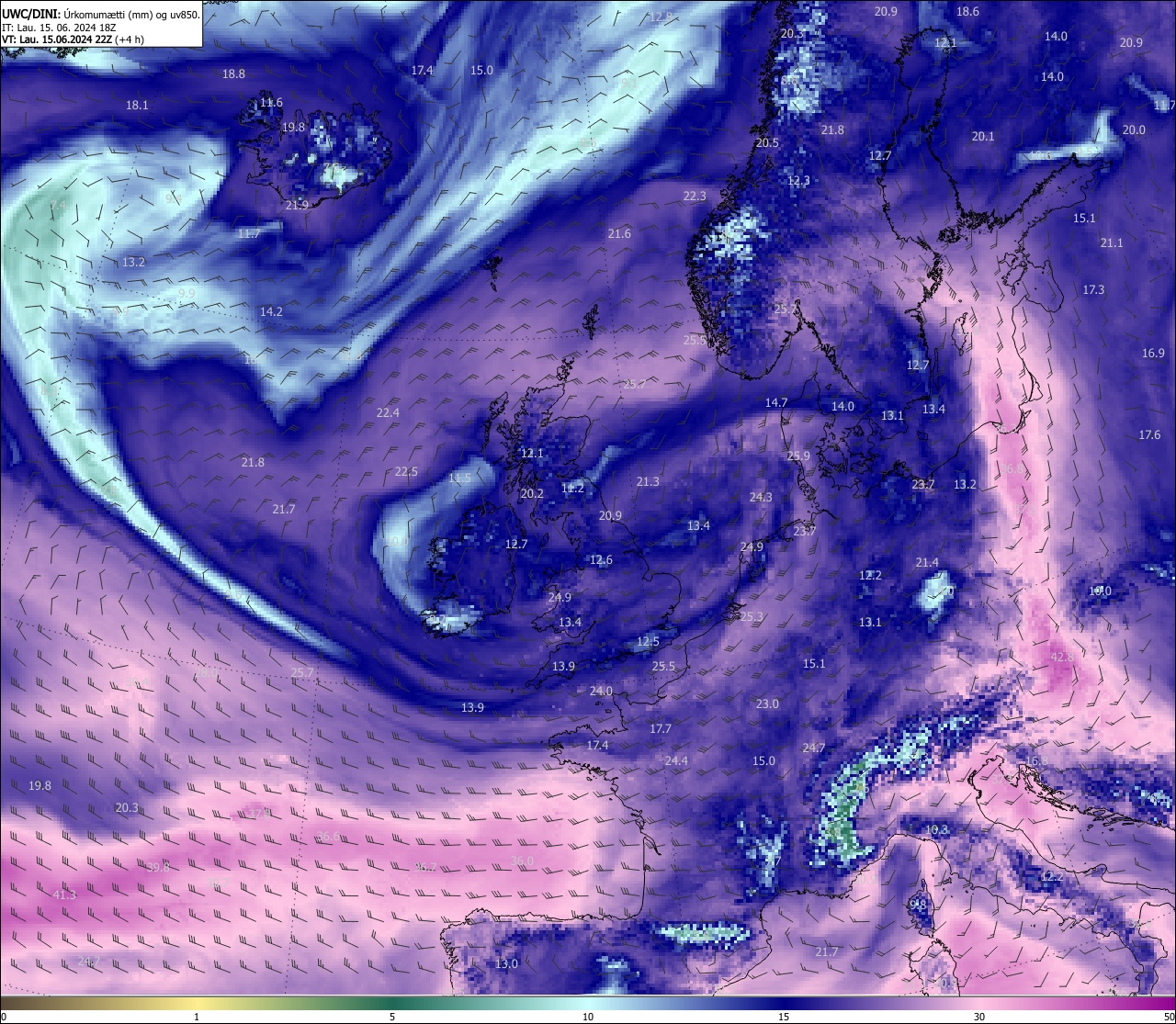Click the 39.8 value label

[x=158, y=867]
